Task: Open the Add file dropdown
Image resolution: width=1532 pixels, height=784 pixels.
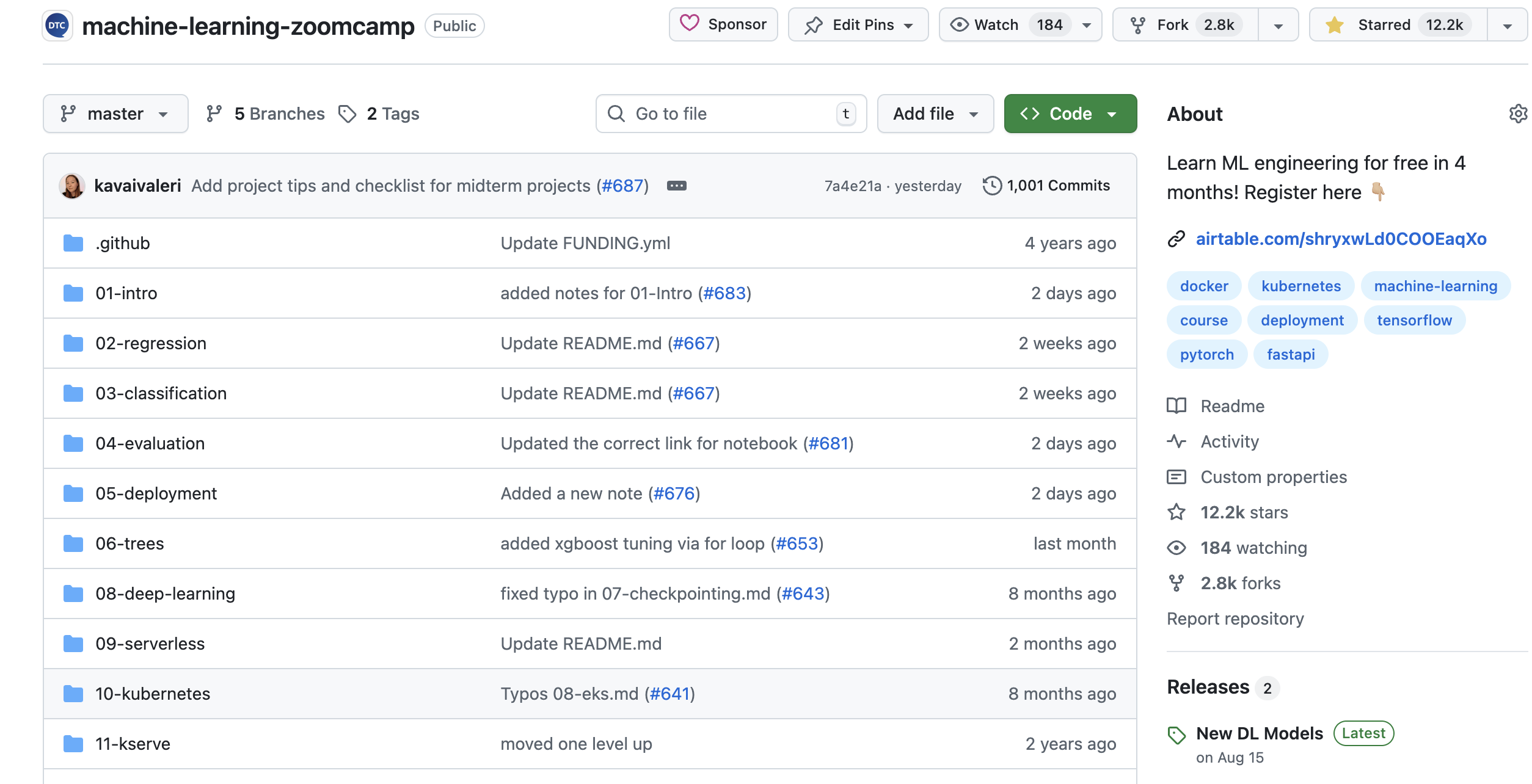Action: [935, 114]
